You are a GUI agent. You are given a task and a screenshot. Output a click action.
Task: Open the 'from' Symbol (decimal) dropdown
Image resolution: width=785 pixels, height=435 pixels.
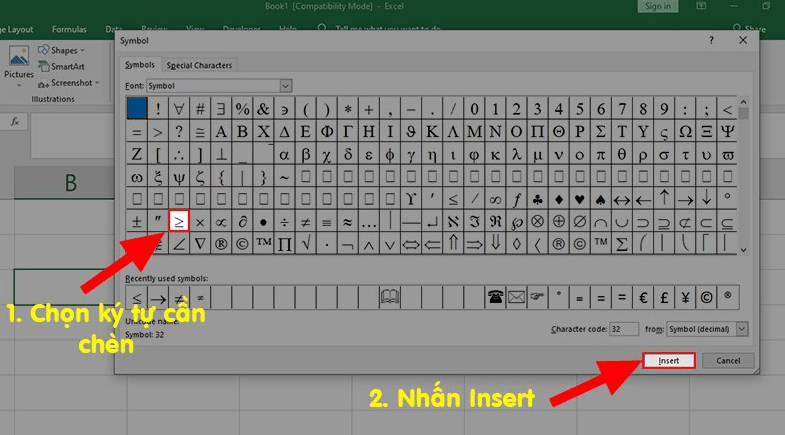pos(742,329)
